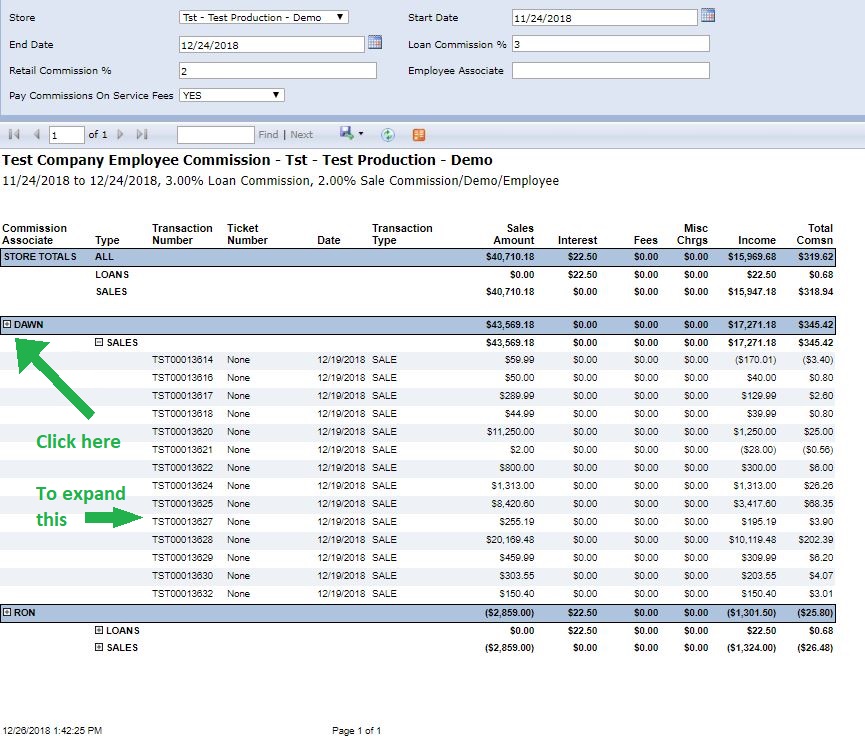Click transaction TST00013632
The height and width of the screenshot is (740, 865).
tap(183, 594)
